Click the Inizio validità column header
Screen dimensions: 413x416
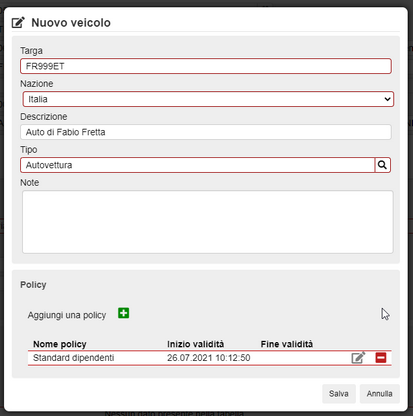[x=195, y=344]
